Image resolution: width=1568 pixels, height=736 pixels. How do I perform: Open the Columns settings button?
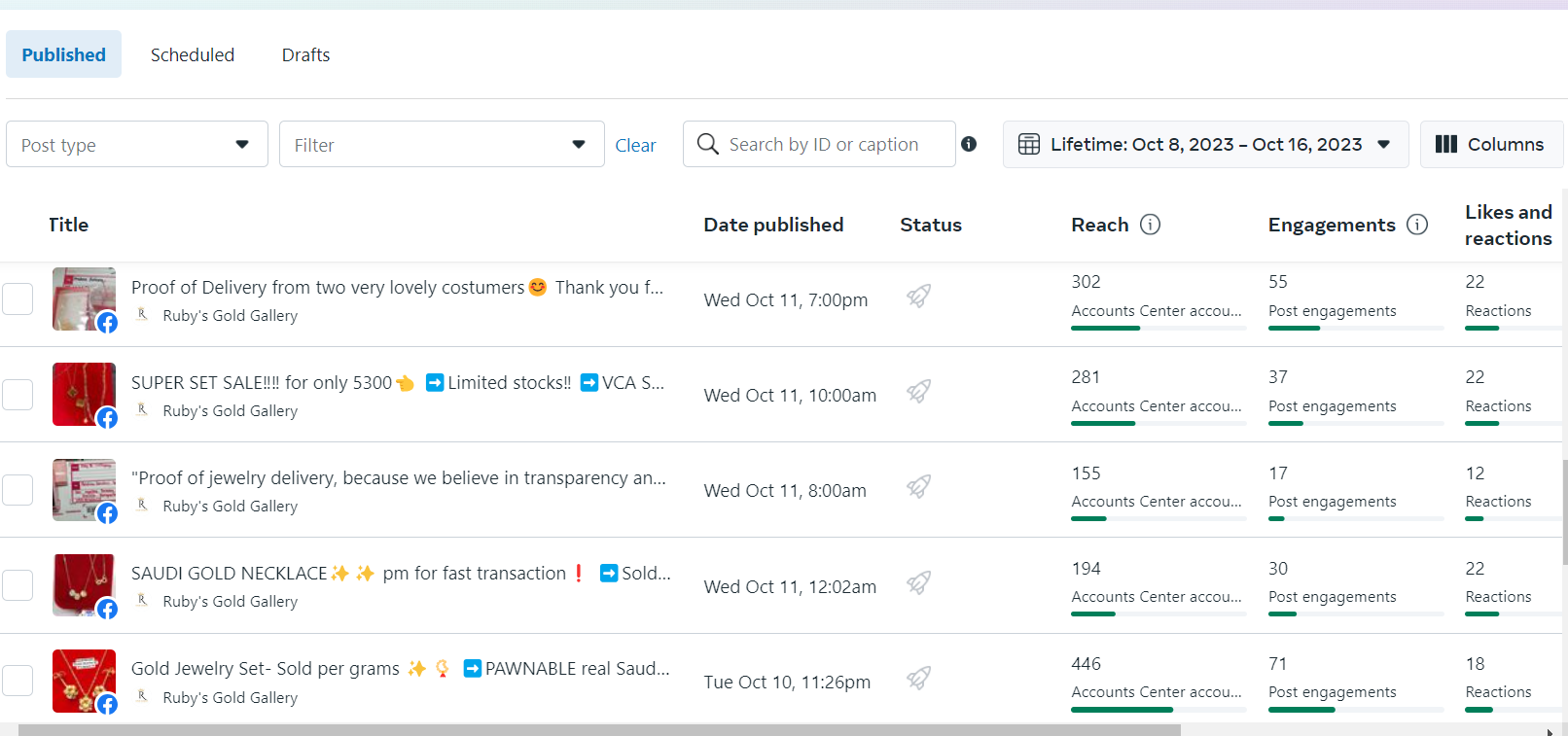tap(1490, 145)
